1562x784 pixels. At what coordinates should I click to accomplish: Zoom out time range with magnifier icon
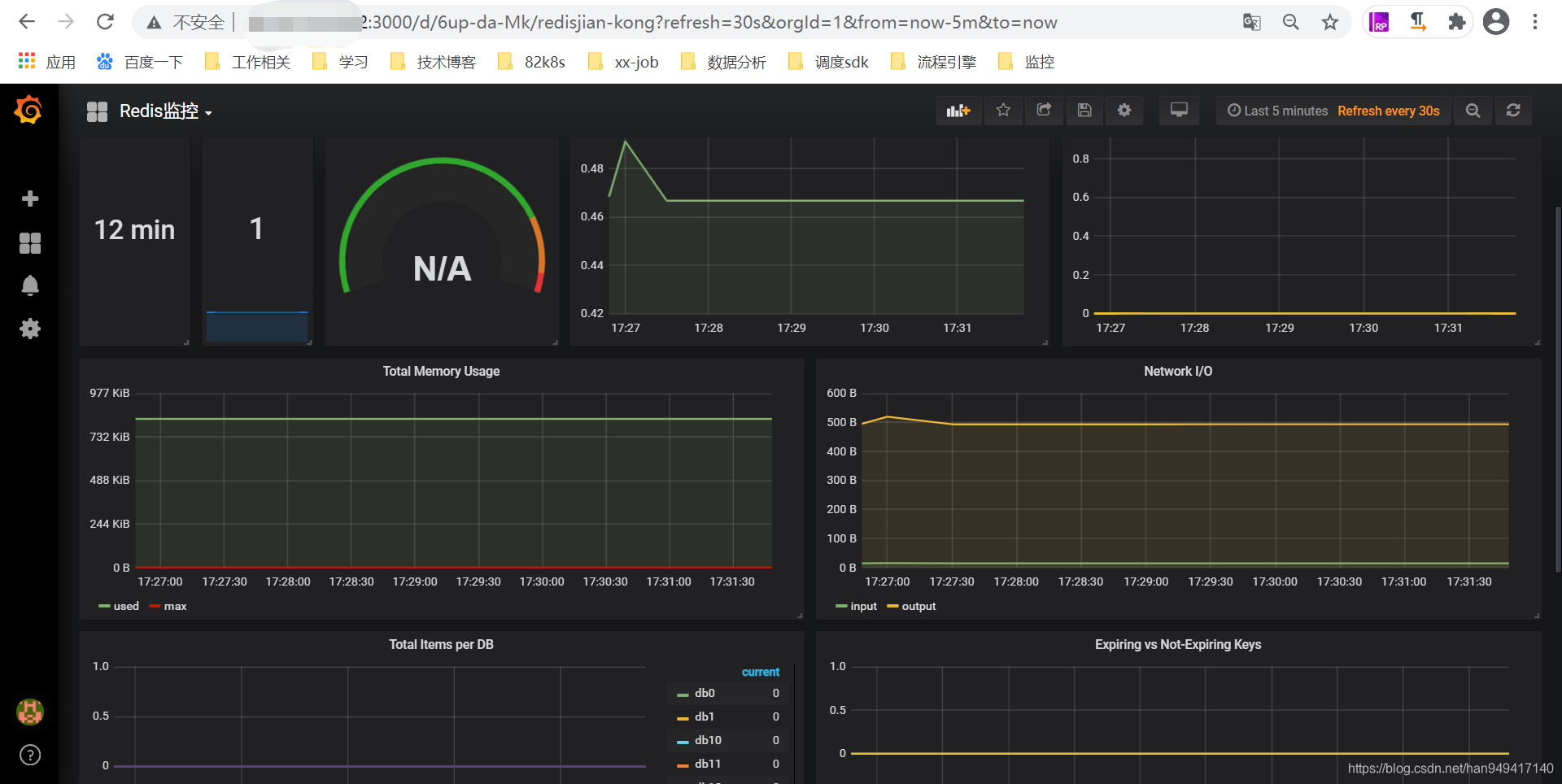(x=1473, y=111)
